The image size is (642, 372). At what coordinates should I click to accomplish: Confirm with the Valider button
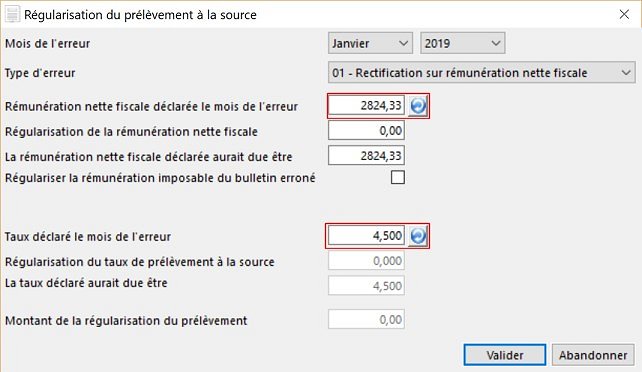(x=504, y=355)
